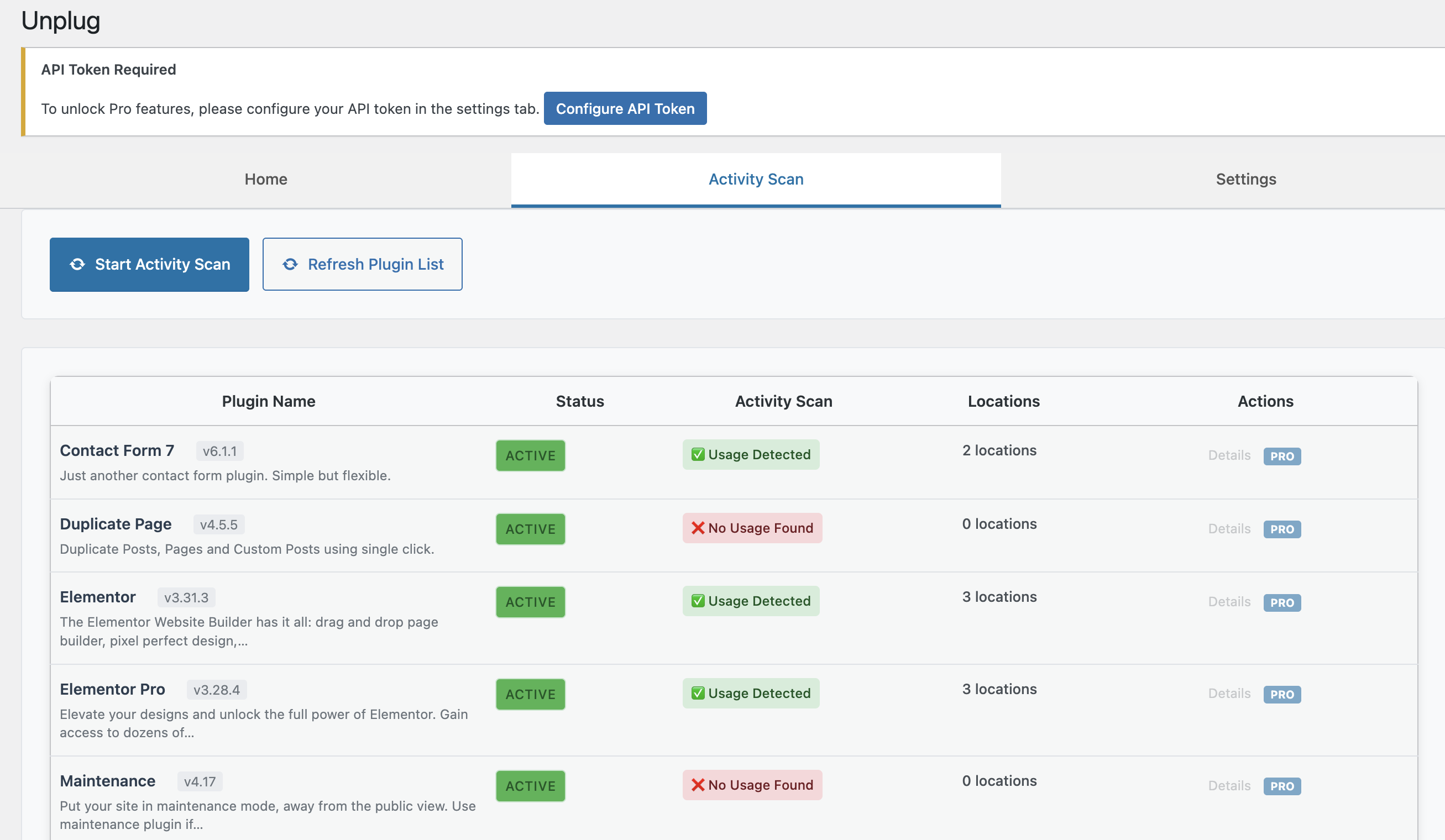Click 'Usage Detected' label for Contact Form 7
This screenshot has width=1445, height=840.
(759, 455)
